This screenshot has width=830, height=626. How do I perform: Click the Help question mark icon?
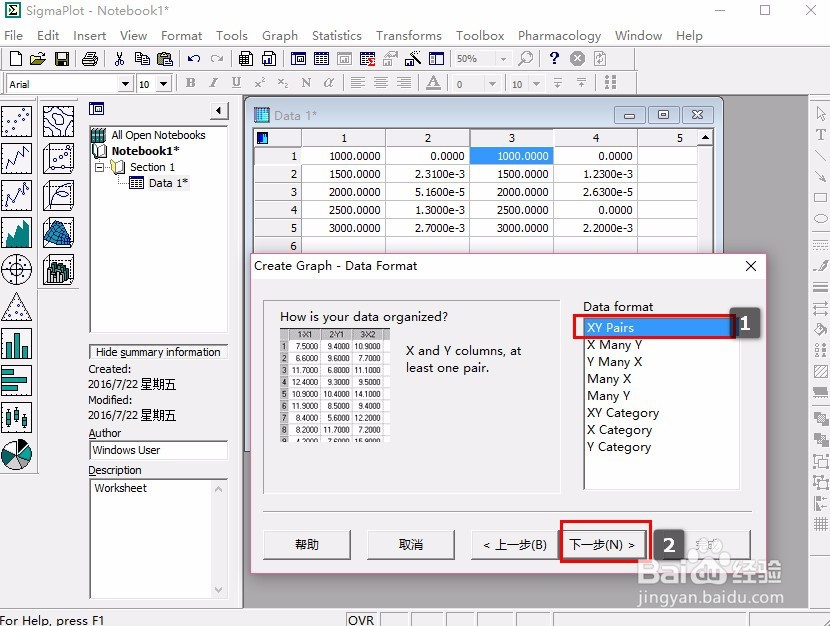(554, 58)
